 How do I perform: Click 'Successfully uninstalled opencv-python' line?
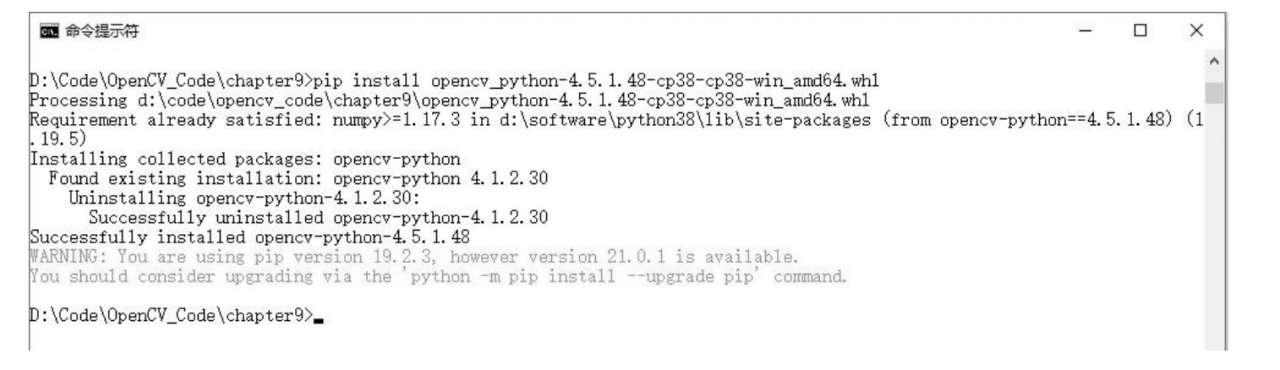coord(318,217)
